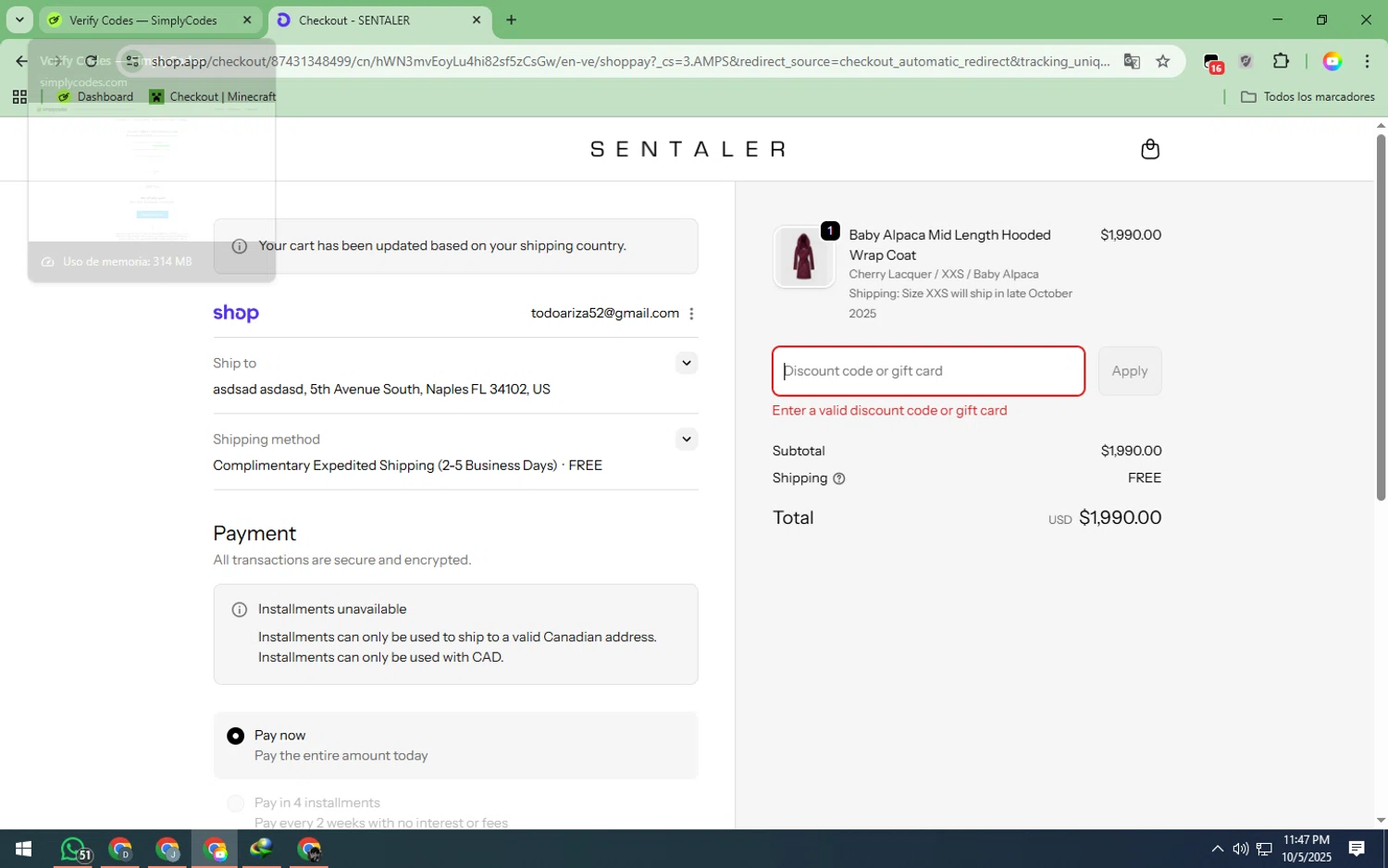Open the shopping bag cart icon

coord(1150,149)
